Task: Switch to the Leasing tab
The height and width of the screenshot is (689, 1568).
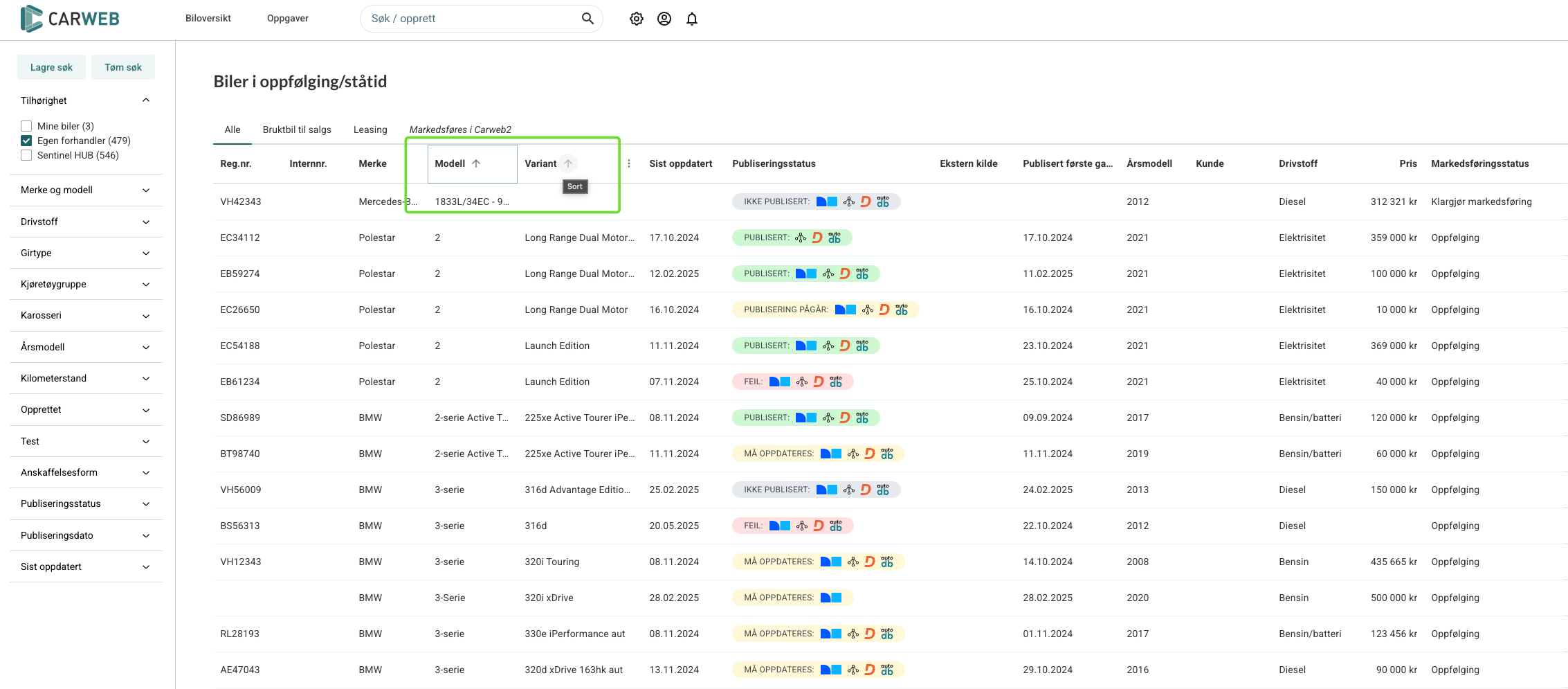Action: [x=370, y=129]
